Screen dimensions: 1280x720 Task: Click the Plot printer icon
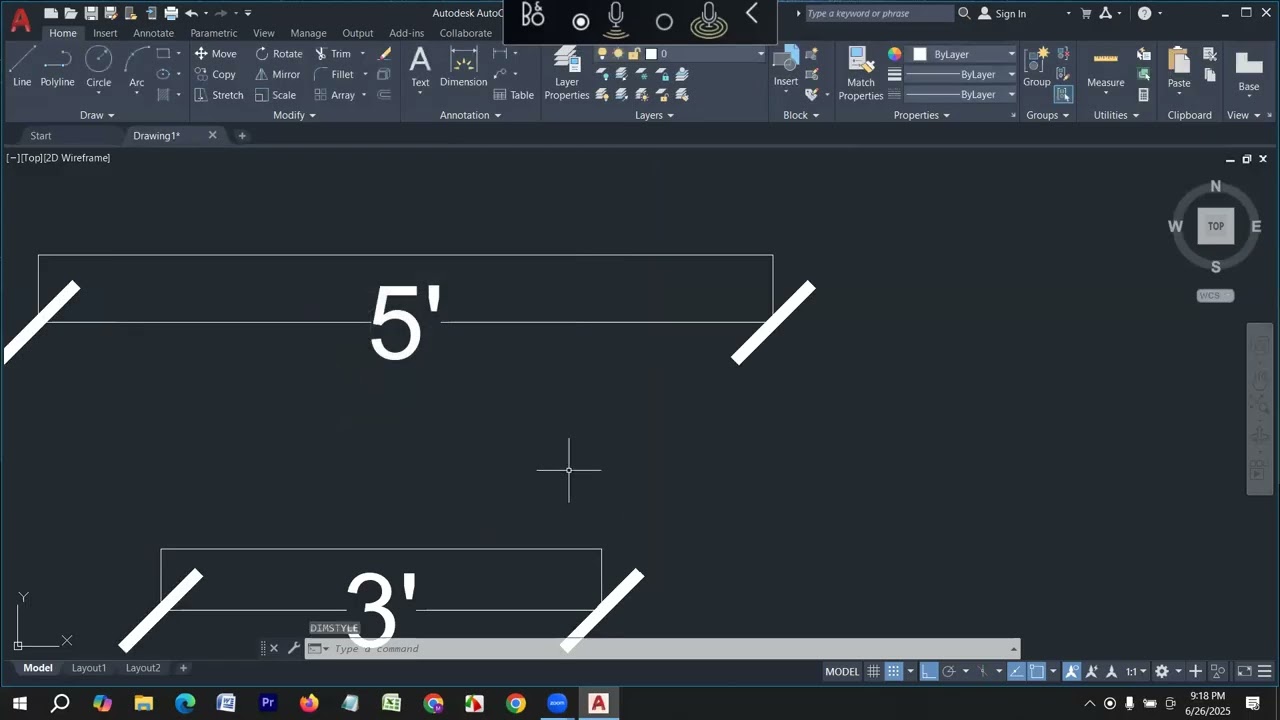tap(171, 13)
